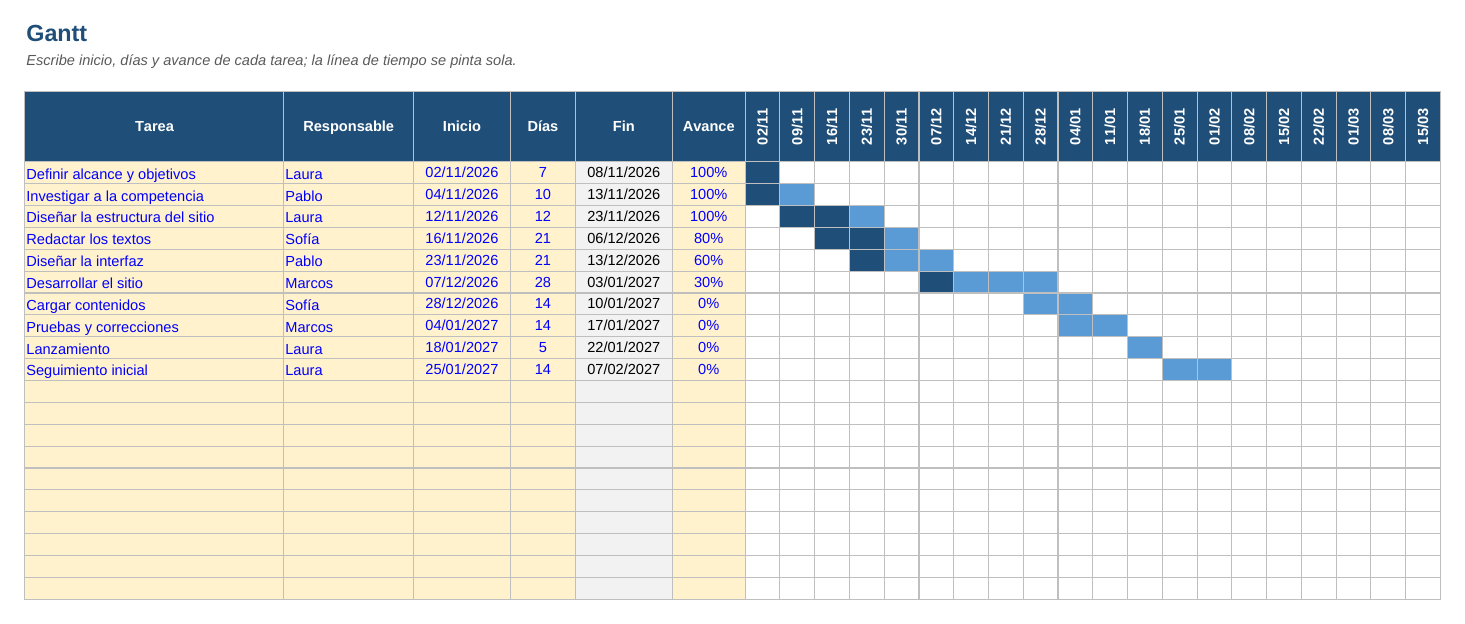This screenshot has width=1465, height=624.
Task: Select the 30% progress value
Action: [x=709, y=283]
